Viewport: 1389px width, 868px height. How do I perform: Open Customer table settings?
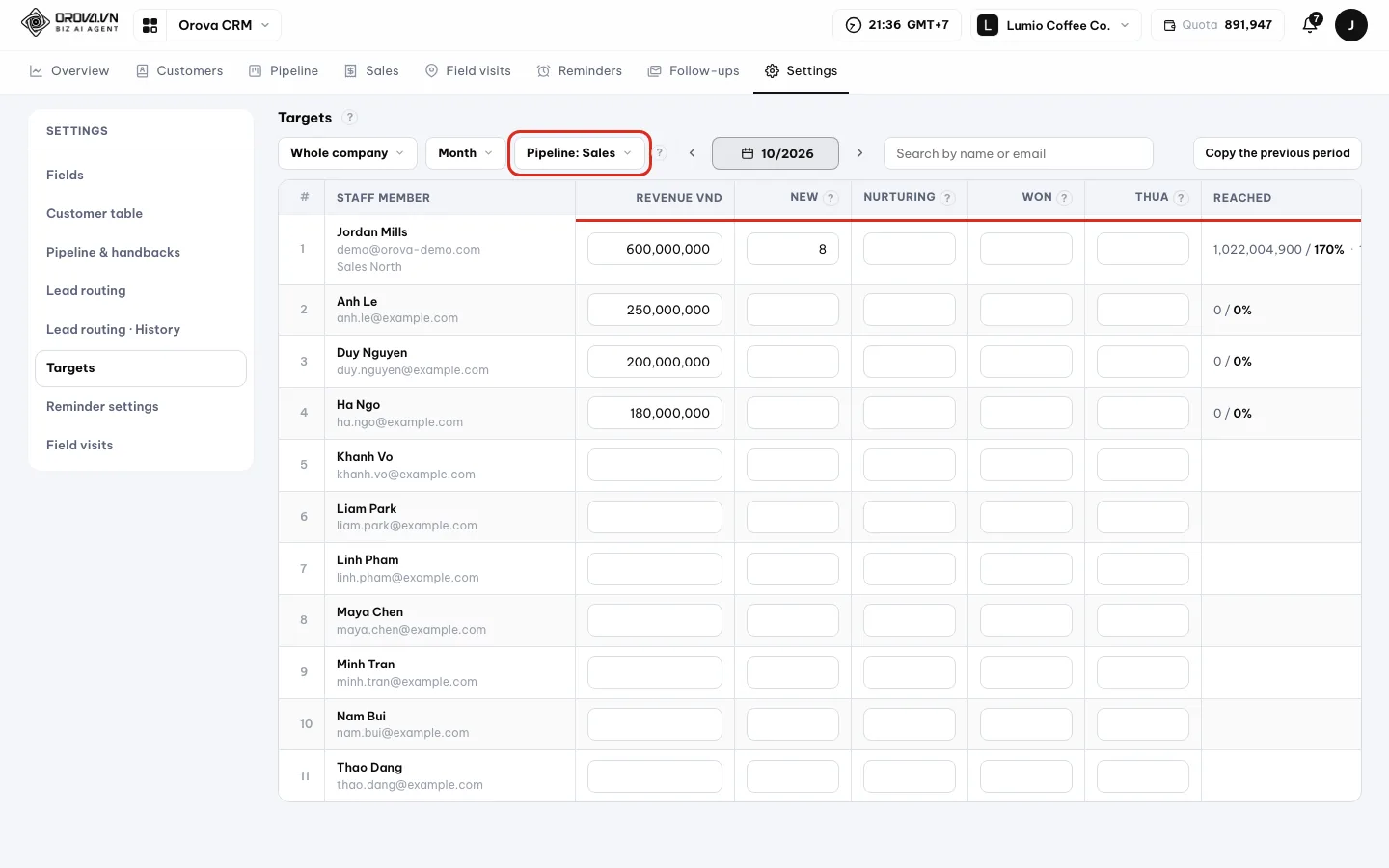[x=141, y=213]
